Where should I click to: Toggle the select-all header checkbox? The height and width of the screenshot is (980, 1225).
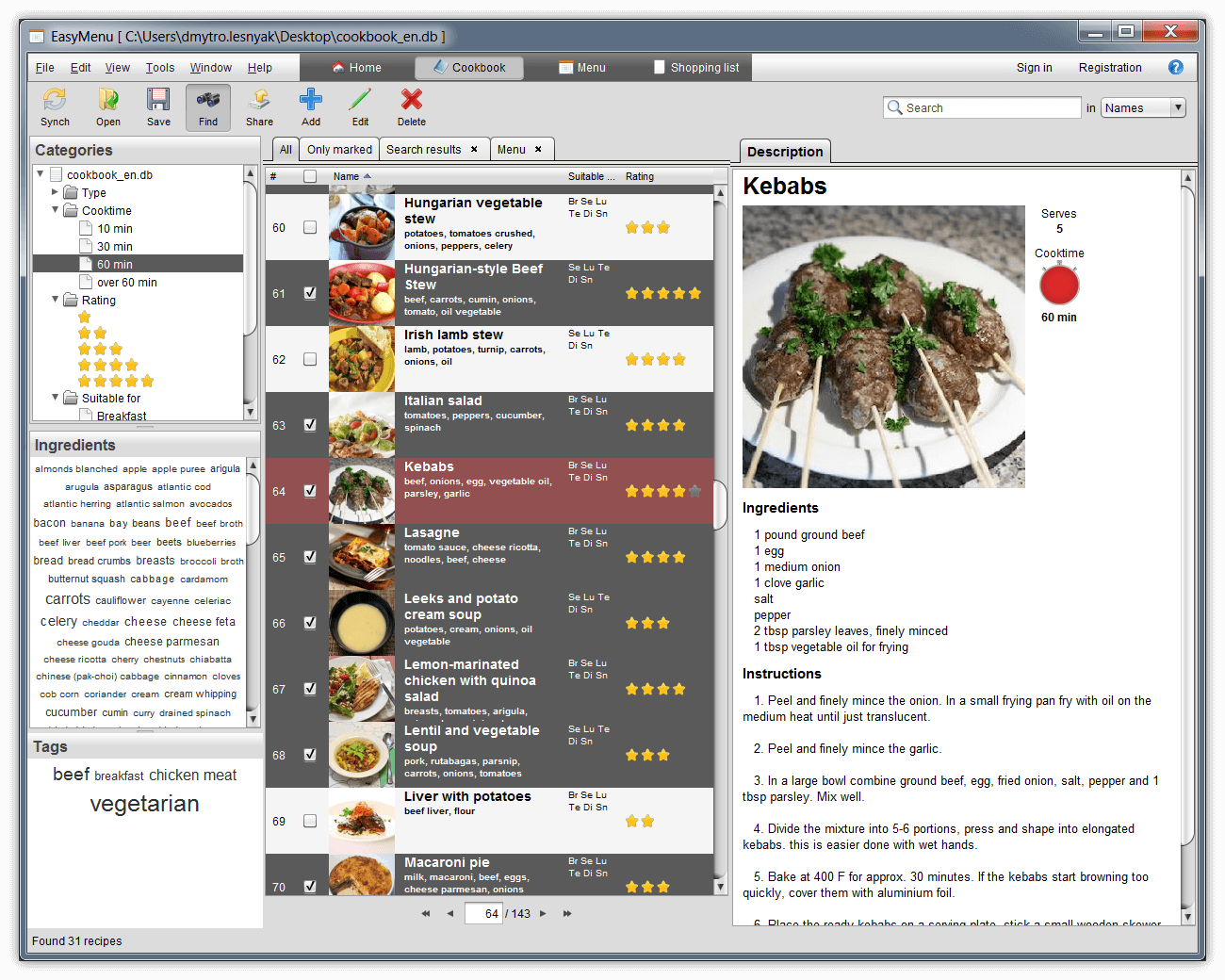pyautogui.click(x=310, y=176)
